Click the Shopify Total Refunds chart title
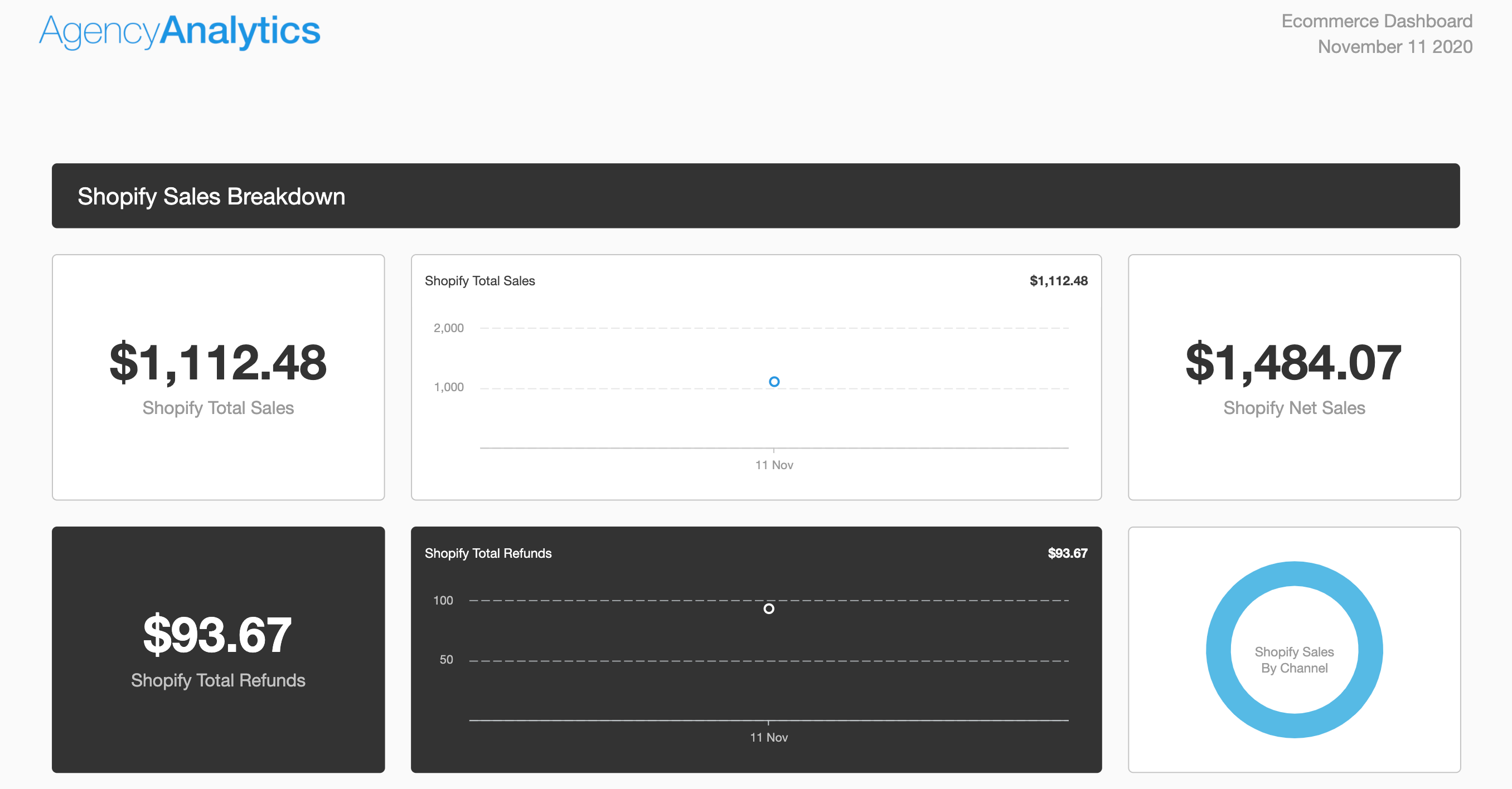Screen dimensions: 1512x789 point(488,553)
